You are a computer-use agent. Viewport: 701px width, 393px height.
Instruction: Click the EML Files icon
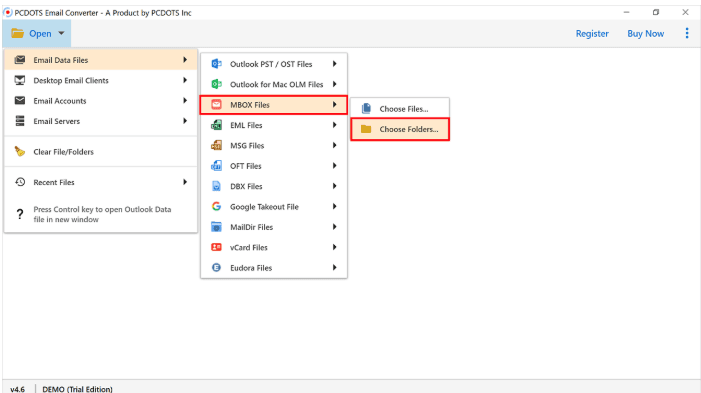216,125
